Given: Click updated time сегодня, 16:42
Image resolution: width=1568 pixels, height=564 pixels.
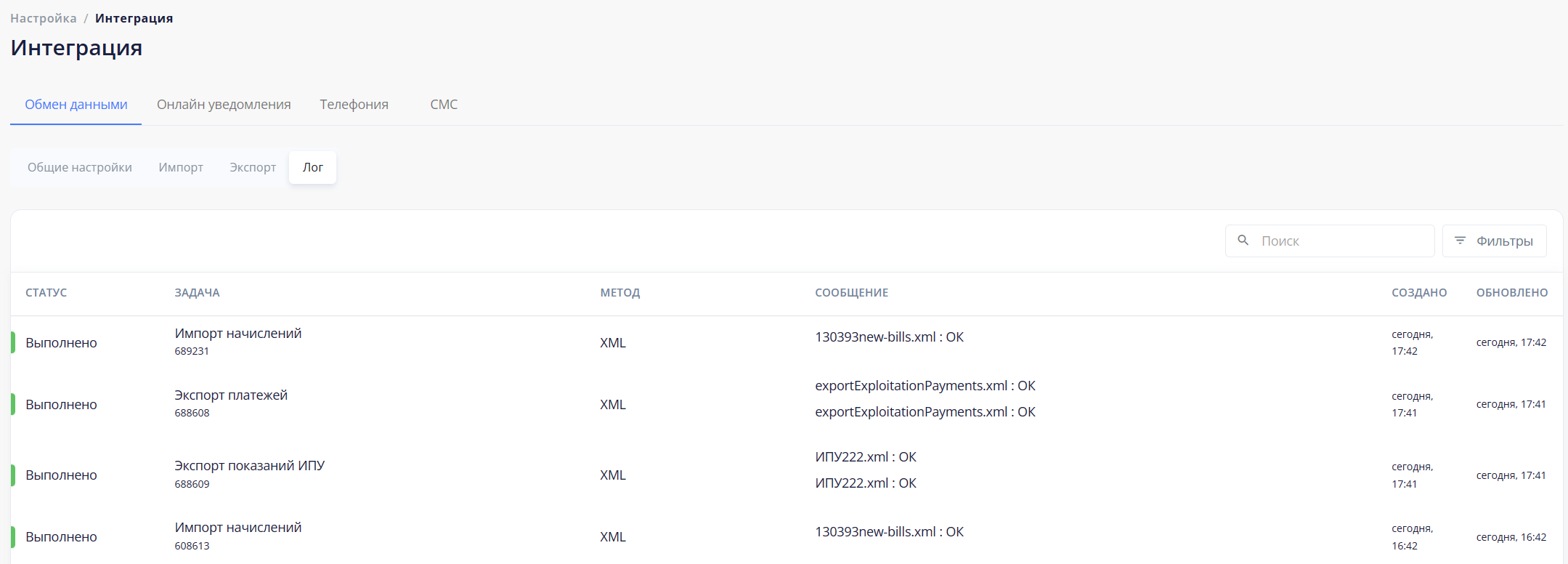Looking at the screenshot, I should 1511,537.
